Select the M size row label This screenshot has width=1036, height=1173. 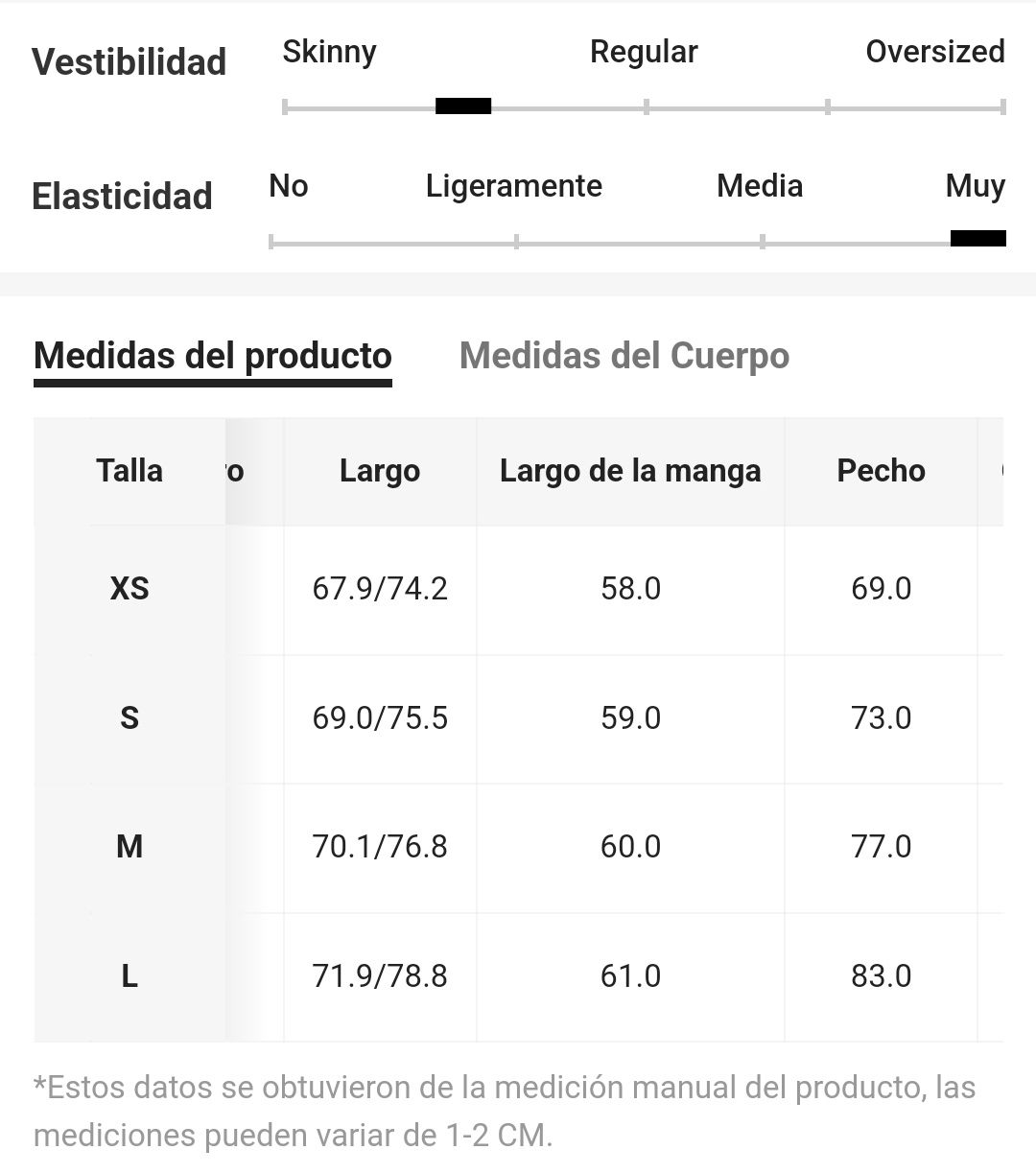[x=129, y=847]
